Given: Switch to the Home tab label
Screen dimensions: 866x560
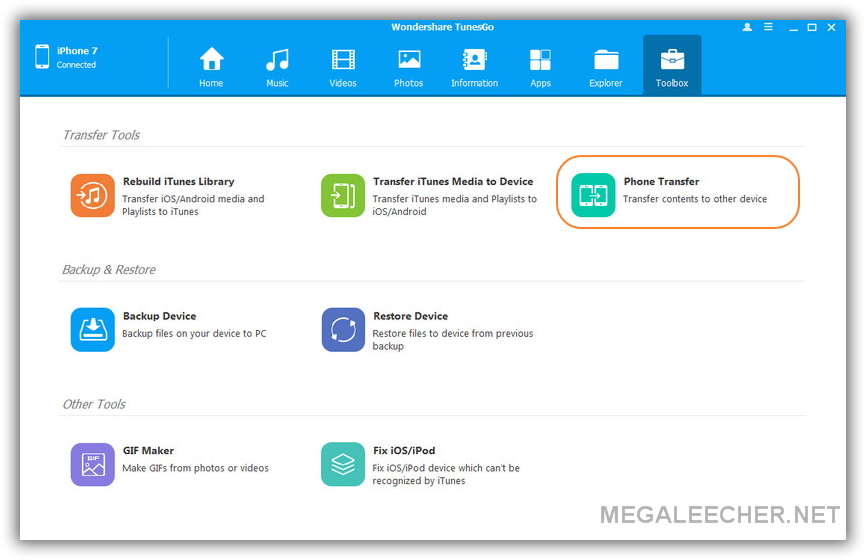Looking at the screenshot, I should point(211,83).
